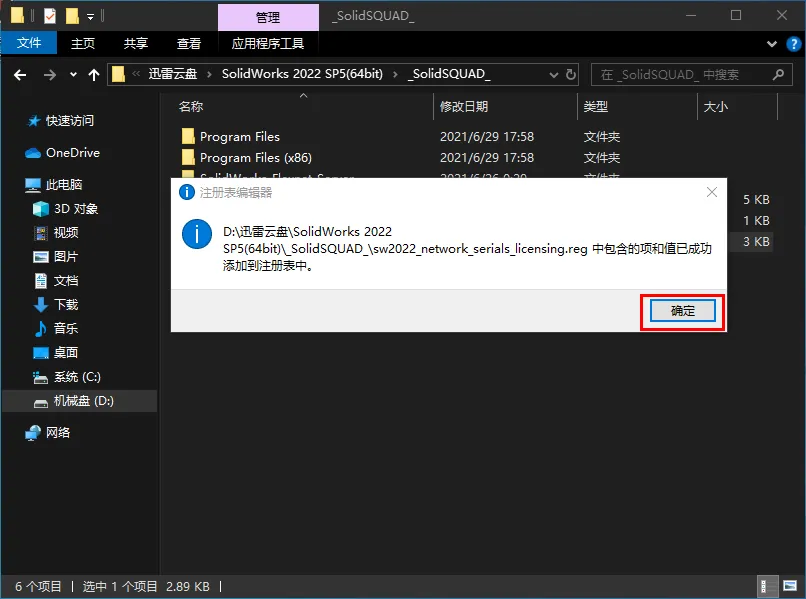The image size is (806, 599).
Task: Open 下载 folder in sidebar
Action: click(x=66, y=304)
